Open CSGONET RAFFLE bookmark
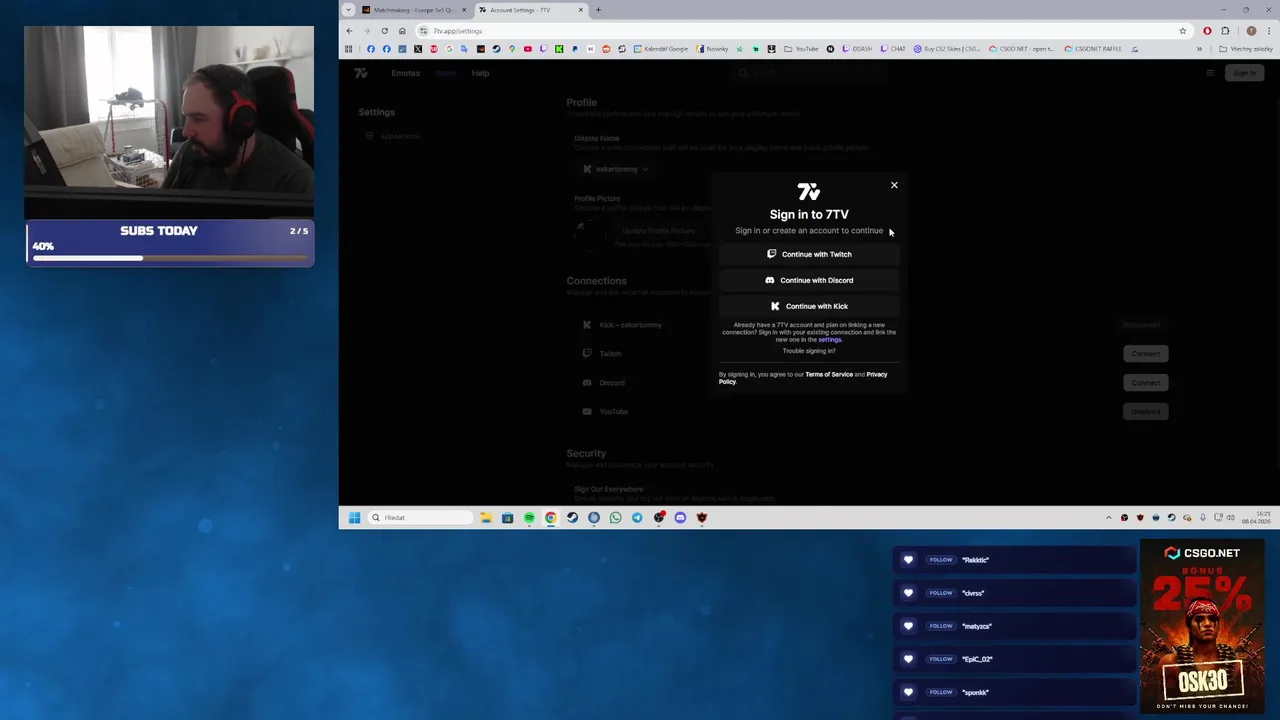The image size is (1280, 720). tap(1093, 49)
